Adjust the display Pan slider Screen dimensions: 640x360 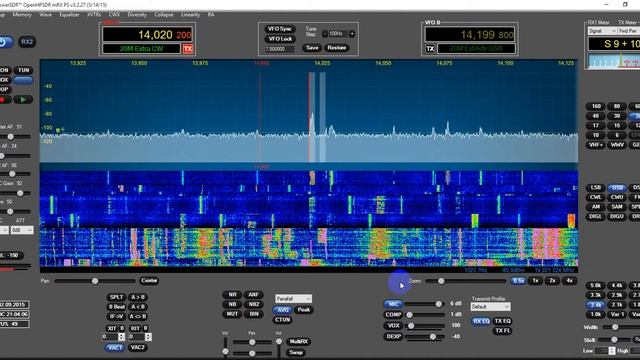[95, 281]
